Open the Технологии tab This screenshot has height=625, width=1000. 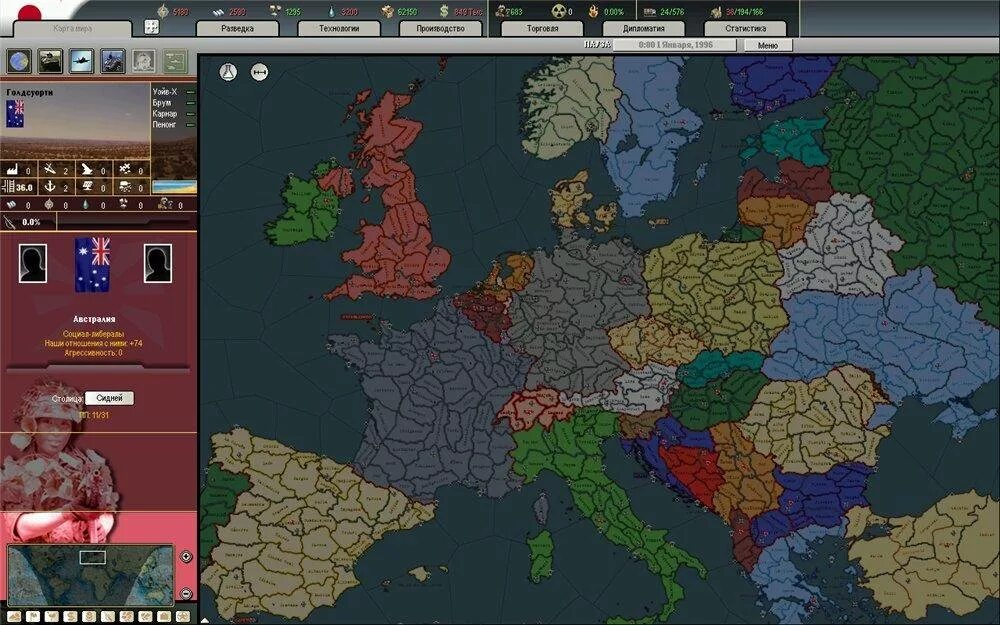(x=339, y=29)
